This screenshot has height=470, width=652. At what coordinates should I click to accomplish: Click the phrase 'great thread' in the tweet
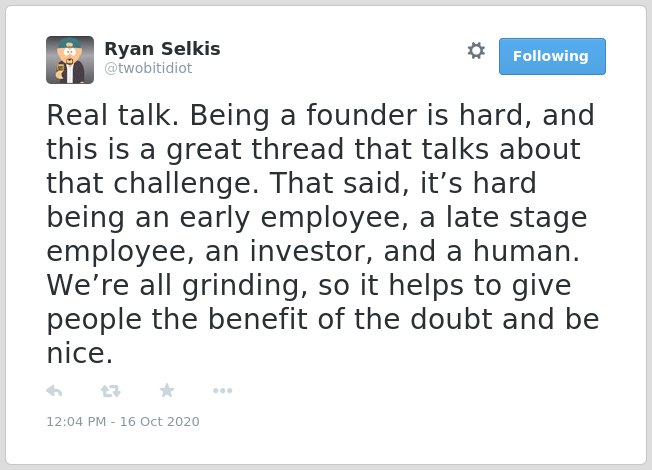coord(255,149)
